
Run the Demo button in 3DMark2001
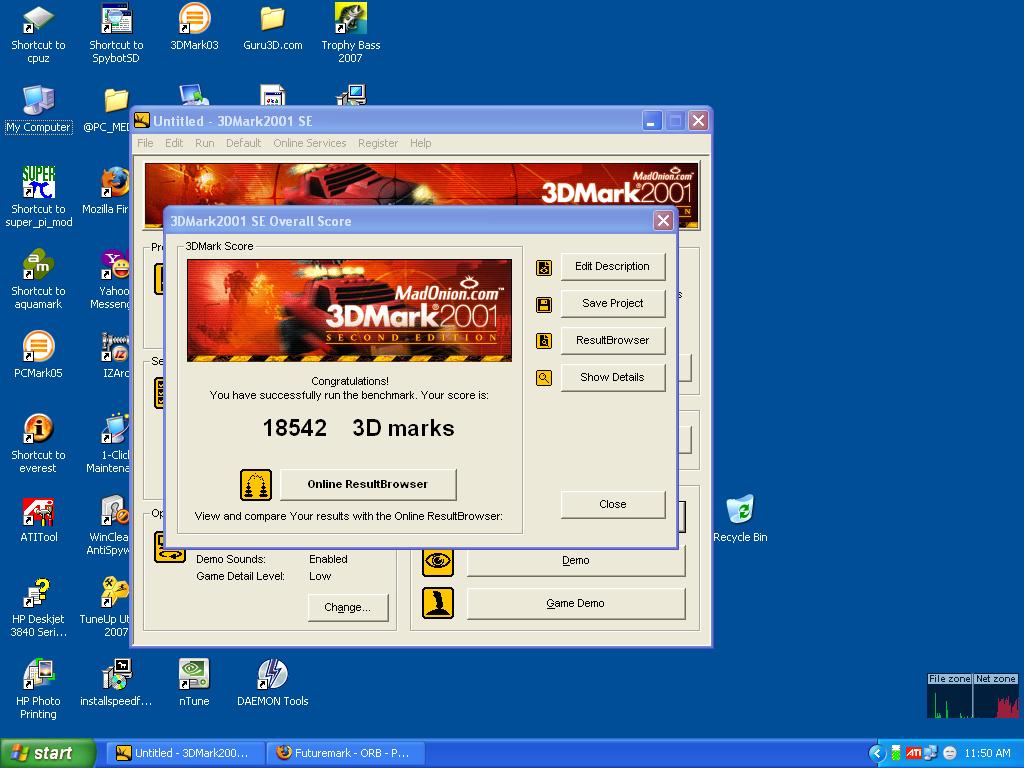tap(576, 561)
